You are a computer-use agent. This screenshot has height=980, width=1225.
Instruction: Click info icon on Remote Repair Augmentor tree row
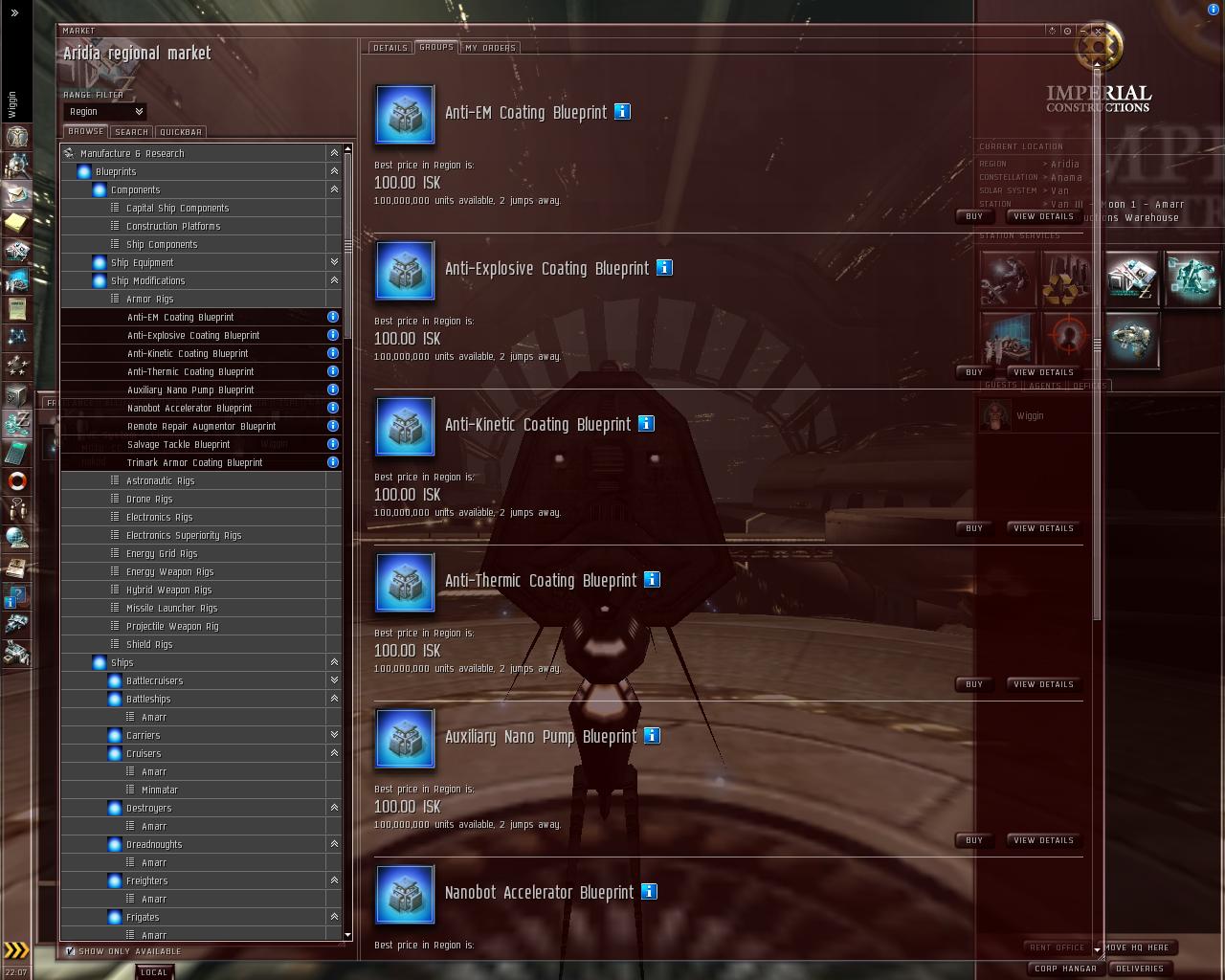point(333,426)
